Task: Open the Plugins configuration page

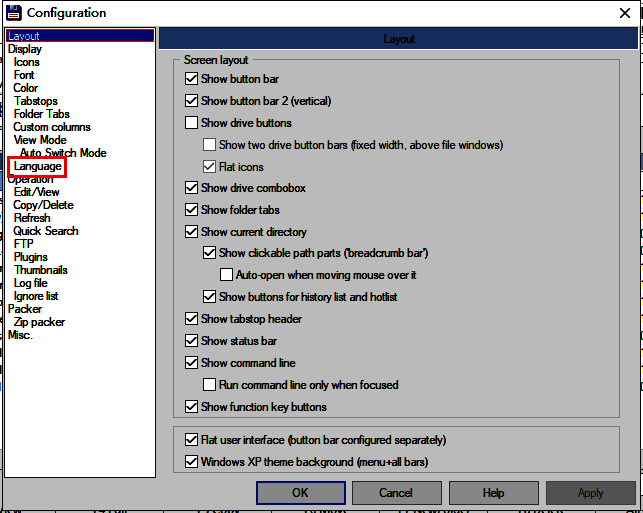Action: [30, 257]
